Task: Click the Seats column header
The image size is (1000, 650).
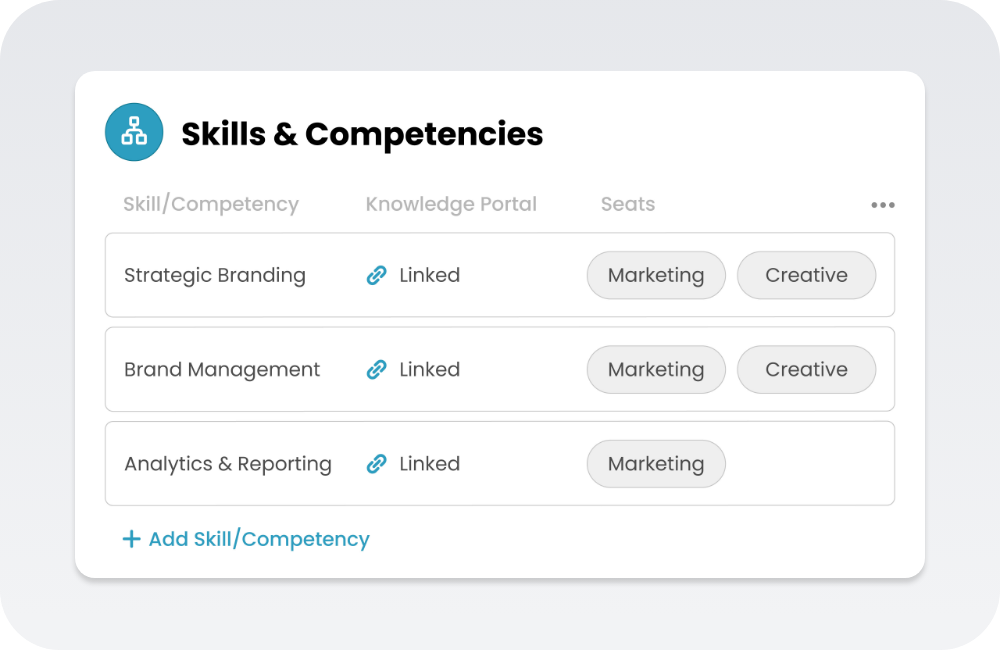Action: coord(628,205)
